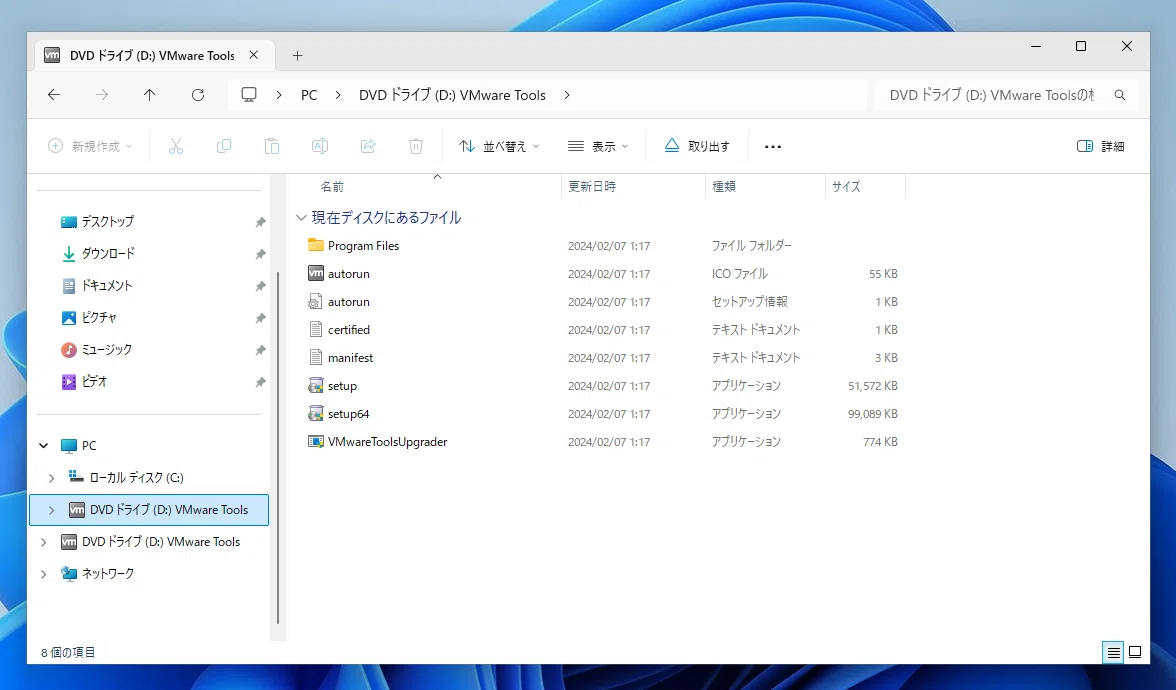Image resolution: width=1176 pixels, height=690 pixels.
Task: Click the Copy icon in toolbar
Action: click(x=224, y=146)
